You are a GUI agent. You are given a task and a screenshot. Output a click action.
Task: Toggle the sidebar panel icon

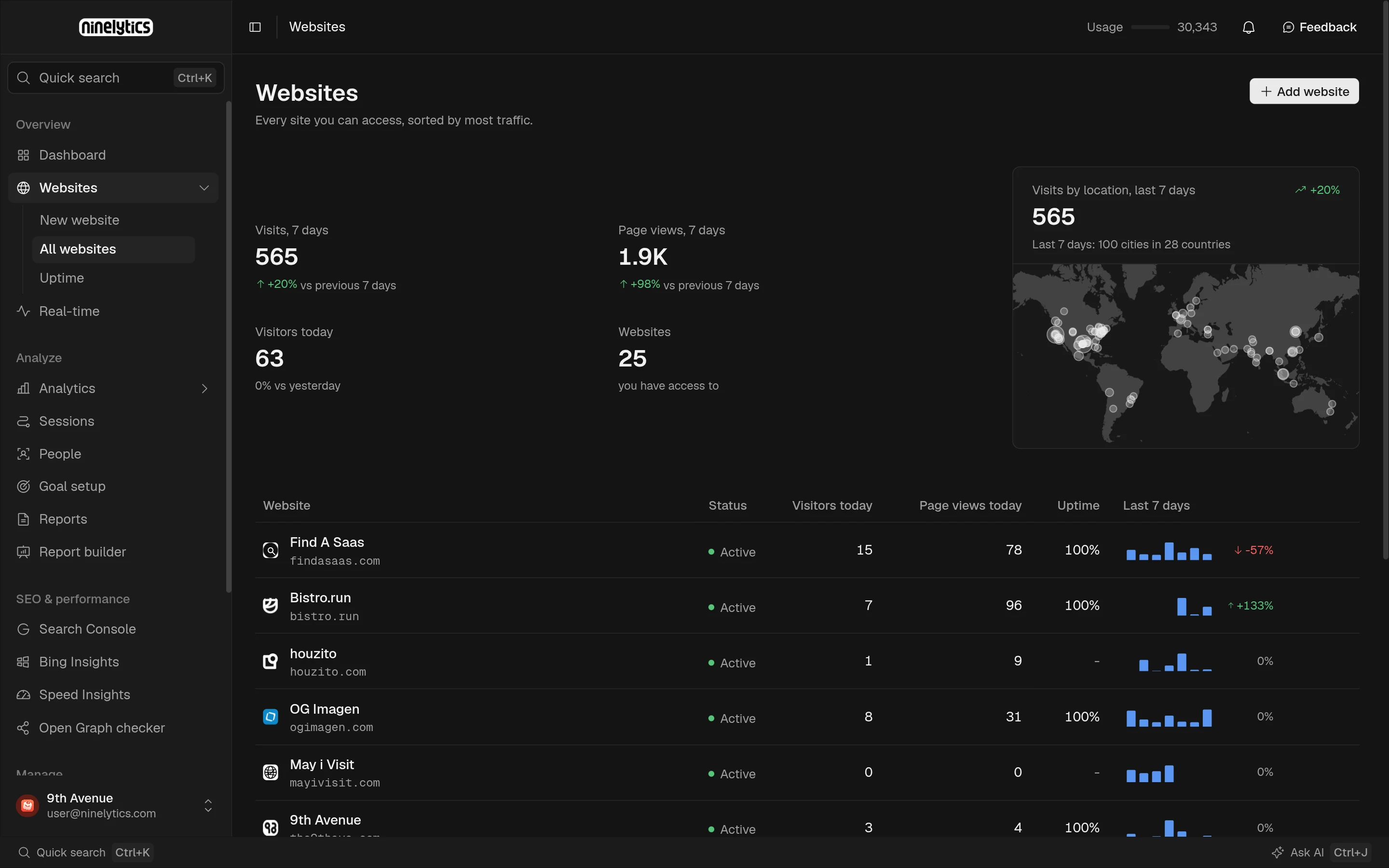pos(255,27)
